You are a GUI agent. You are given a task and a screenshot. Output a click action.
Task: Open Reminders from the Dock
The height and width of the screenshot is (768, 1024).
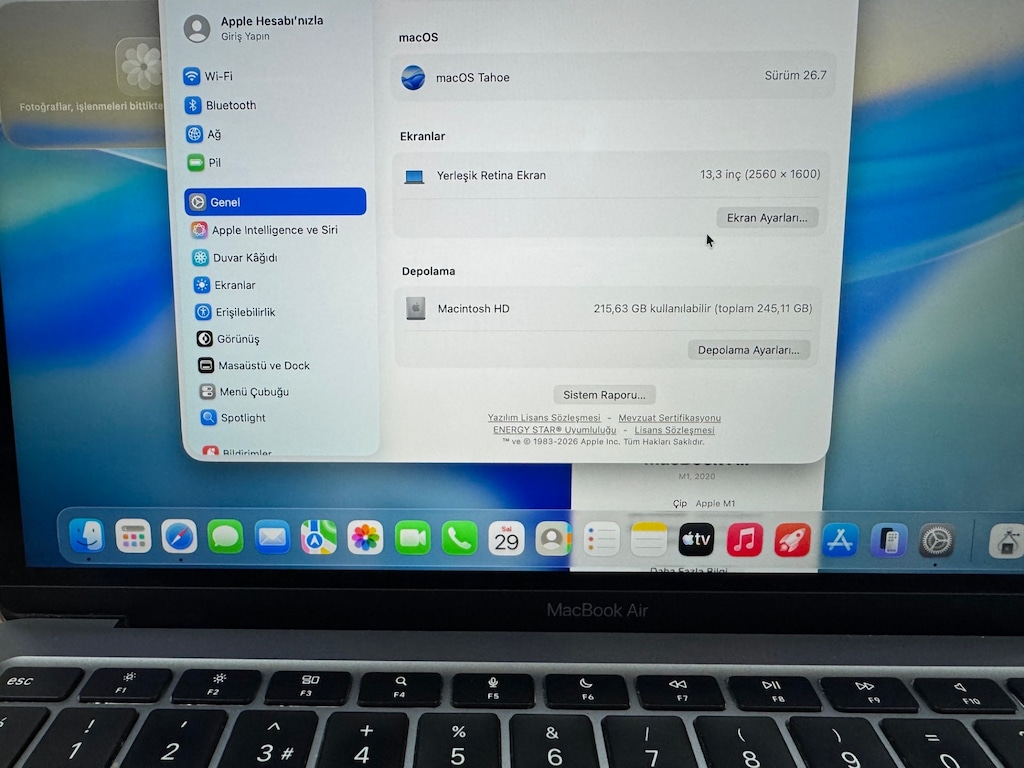601,539
